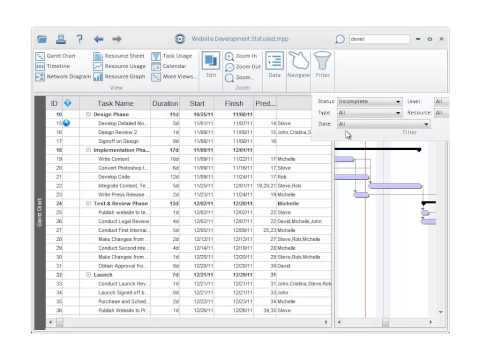Screen dimensions: 480x360
Task: Open Resource Usage view
Action: point(119,66)
